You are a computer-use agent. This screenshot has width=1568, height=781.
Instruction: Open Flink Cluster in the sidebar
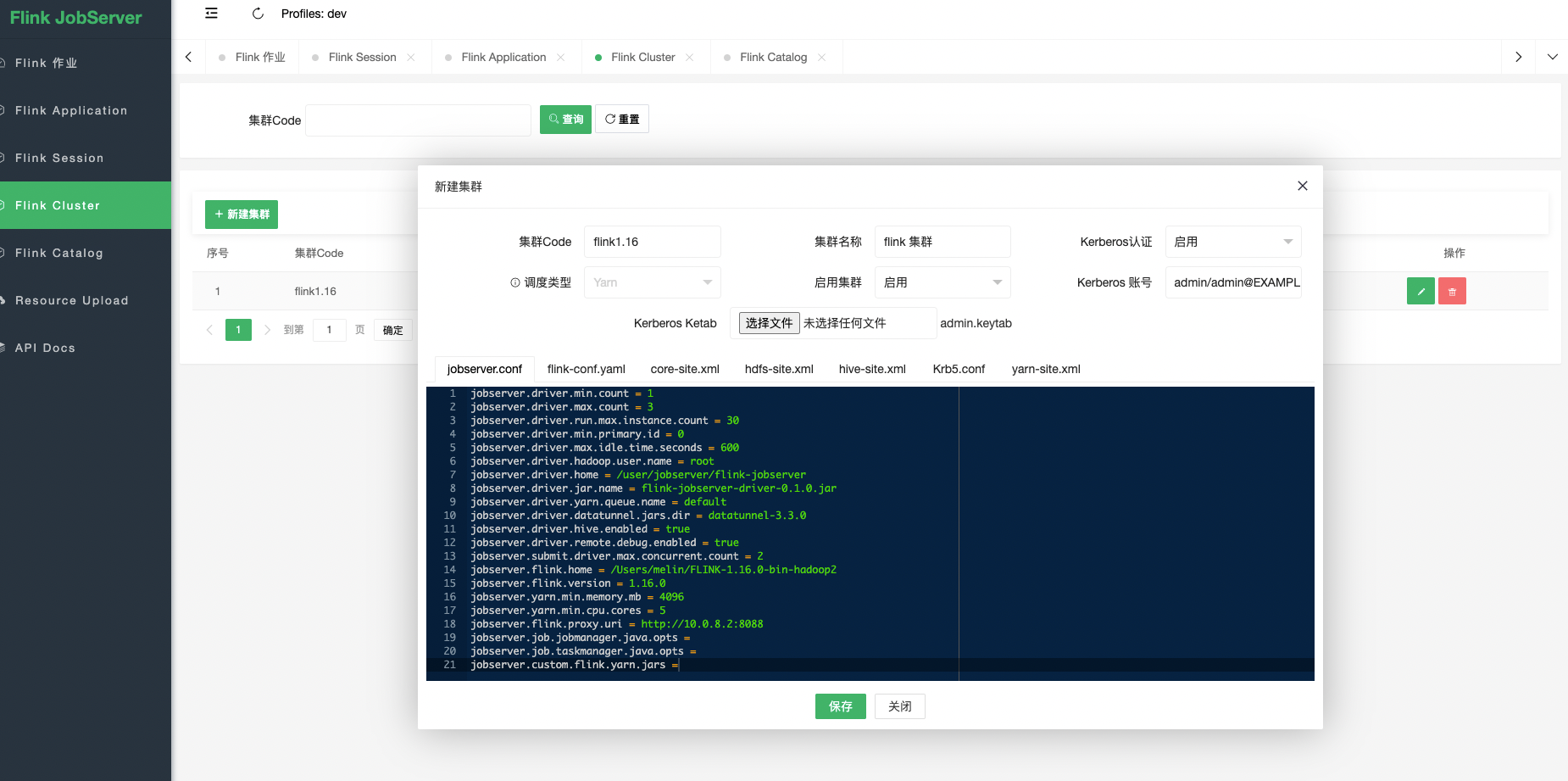[86, 205]
